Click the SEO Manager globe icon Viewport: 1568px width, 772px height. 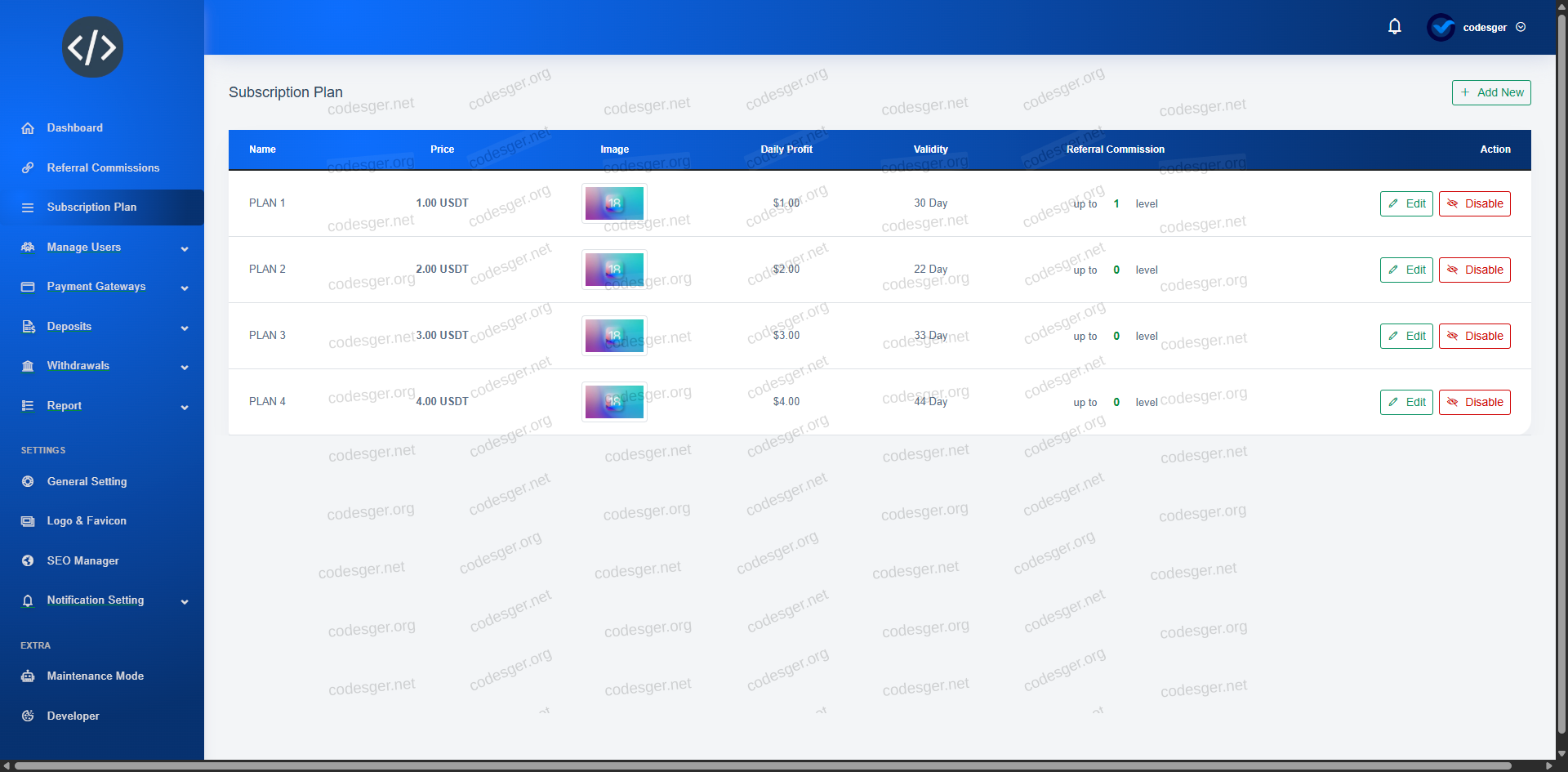(28, 561)
